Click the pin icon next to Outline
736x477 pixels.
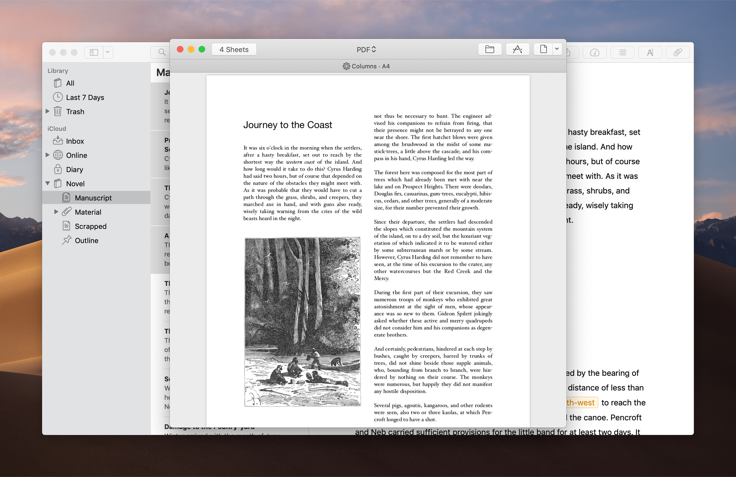tap(67, 240)
